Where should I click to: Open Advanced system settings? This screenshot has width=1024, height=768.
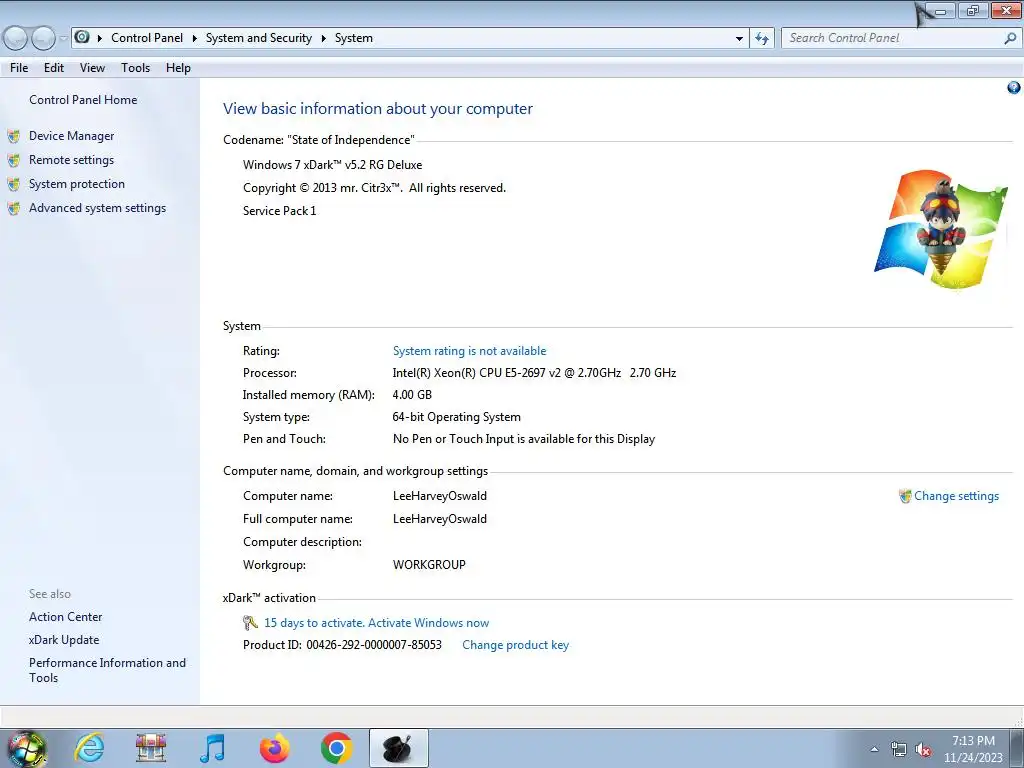pos(97,208)
